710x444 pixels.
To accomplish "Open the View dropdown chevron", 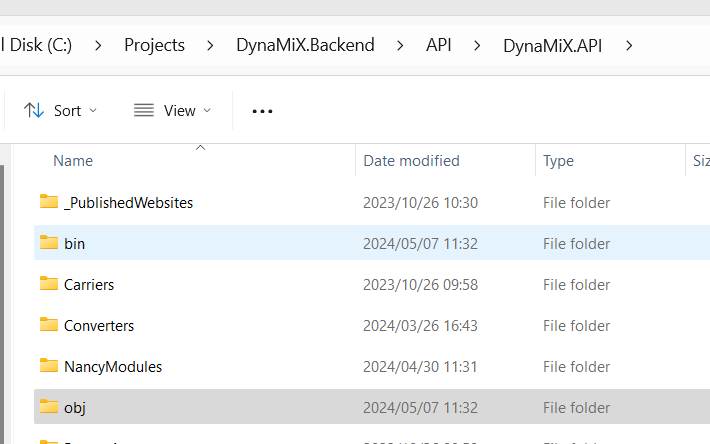I will (208, 110).
